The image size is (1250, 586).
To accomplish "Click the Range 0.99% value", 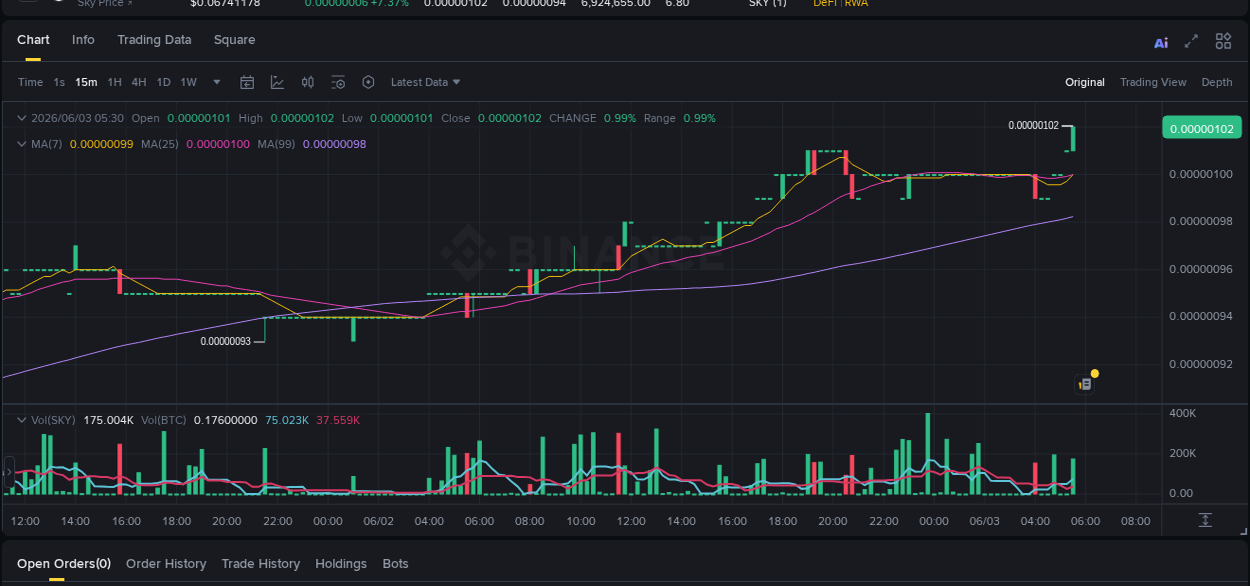I will 700,118.
